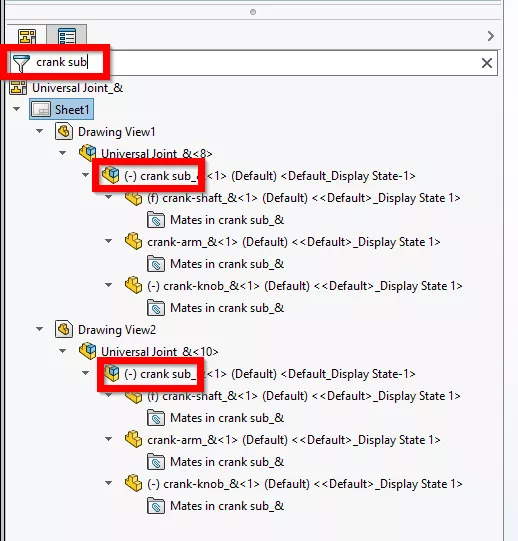Screen dimensions: 518x541
Task: Click the filter funnel icon
Action: point(21,63)
